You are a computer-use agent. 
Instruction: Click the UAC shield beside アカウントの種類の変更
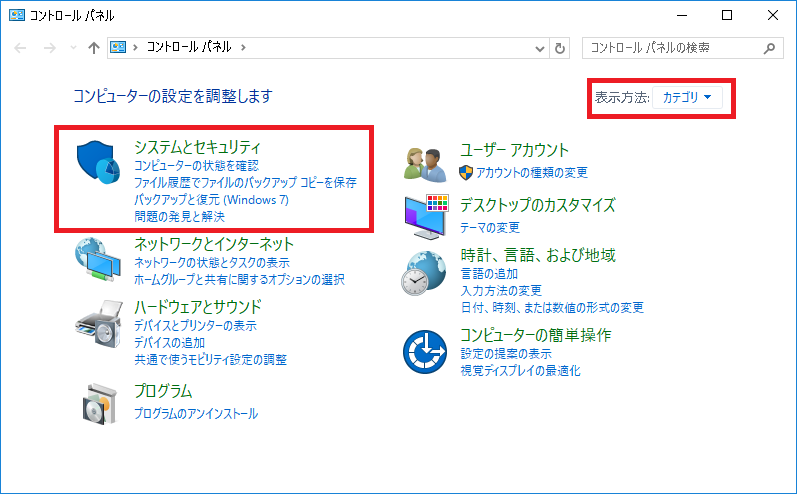(466, 173)
